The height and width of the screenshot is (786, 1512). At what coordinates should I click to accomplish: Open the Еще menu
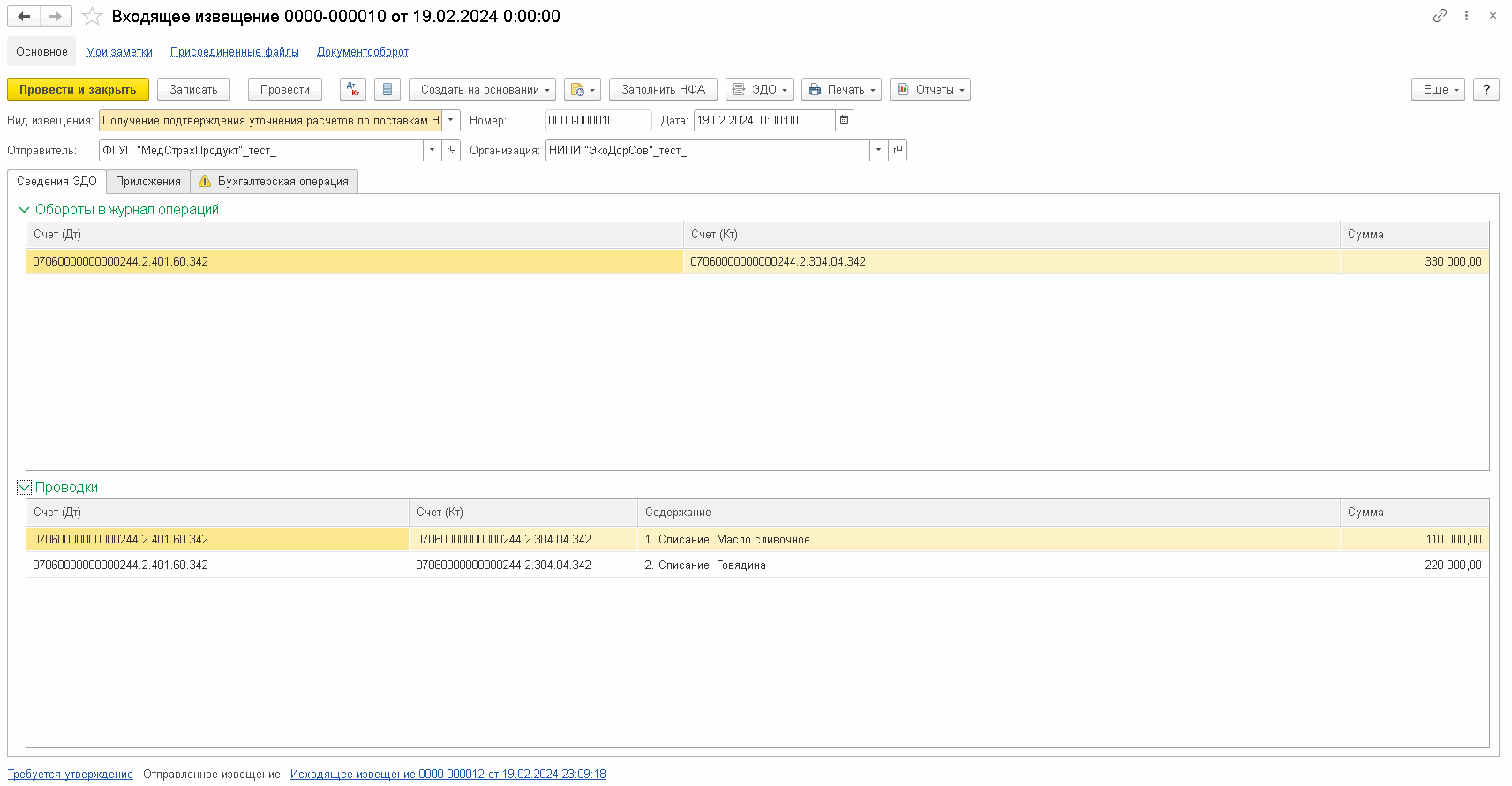point(1438,89)
